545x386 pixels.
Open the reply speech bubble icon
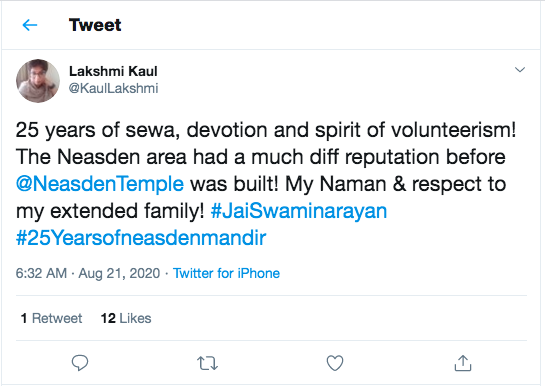click(x=80, y=363)
